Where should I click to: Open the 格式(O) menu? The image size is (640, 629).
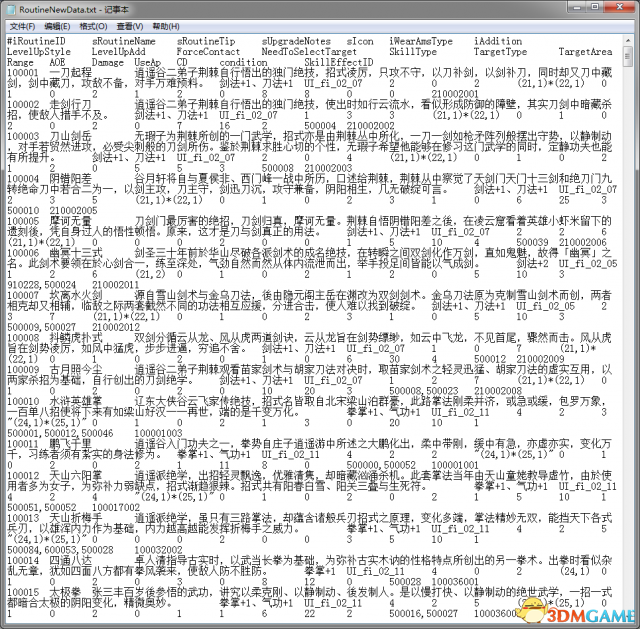coord(93,27)
